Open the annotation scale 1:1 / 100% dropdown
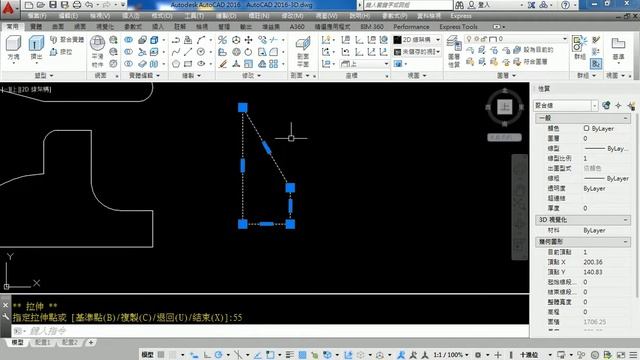This screenshot has height=360, width=640. point(450,355)
